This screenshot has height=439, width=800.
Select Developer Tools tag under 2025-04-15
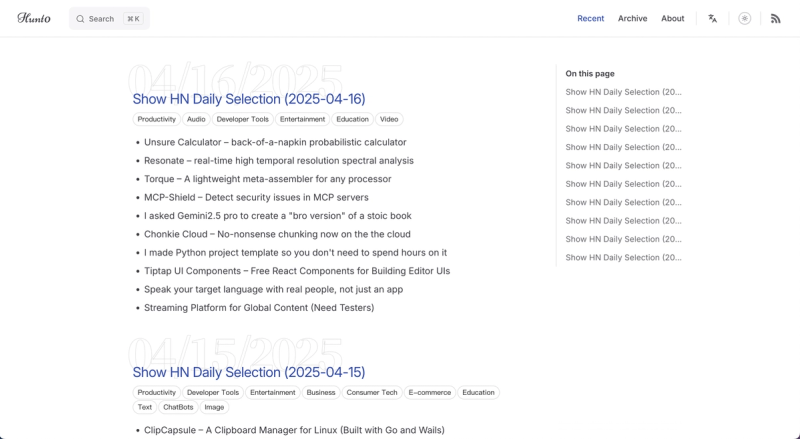point(213,393)
